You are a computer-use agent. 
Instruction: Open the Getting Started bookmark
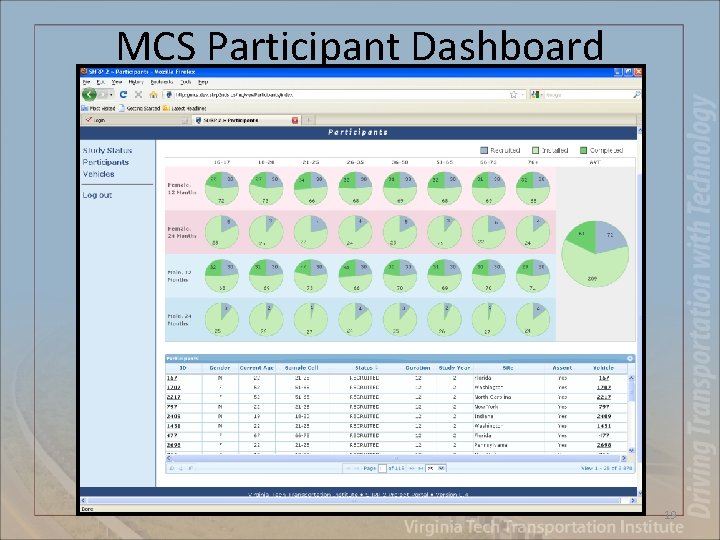[140, 108]
